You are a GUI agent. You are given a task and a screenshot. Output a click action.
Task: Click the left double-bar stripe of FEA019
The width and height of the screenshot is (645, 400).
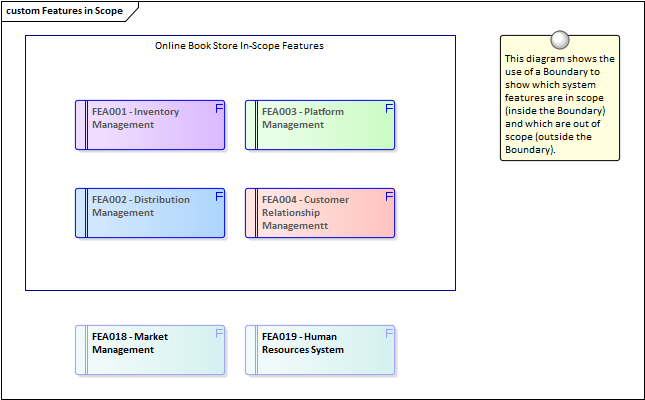[252, 350]
